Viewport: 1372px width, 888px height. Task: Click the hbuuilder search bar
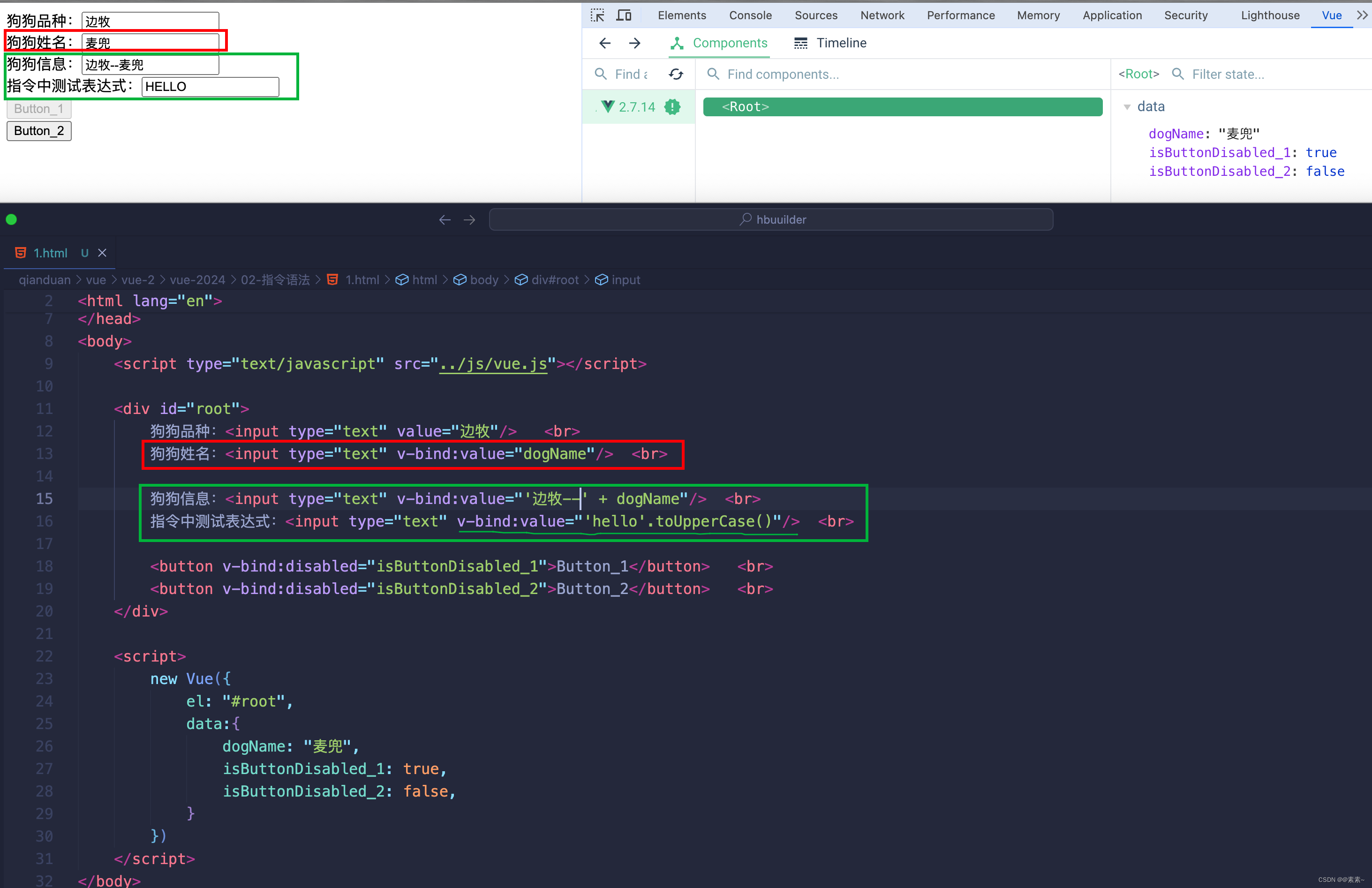(x=771, y=219)
